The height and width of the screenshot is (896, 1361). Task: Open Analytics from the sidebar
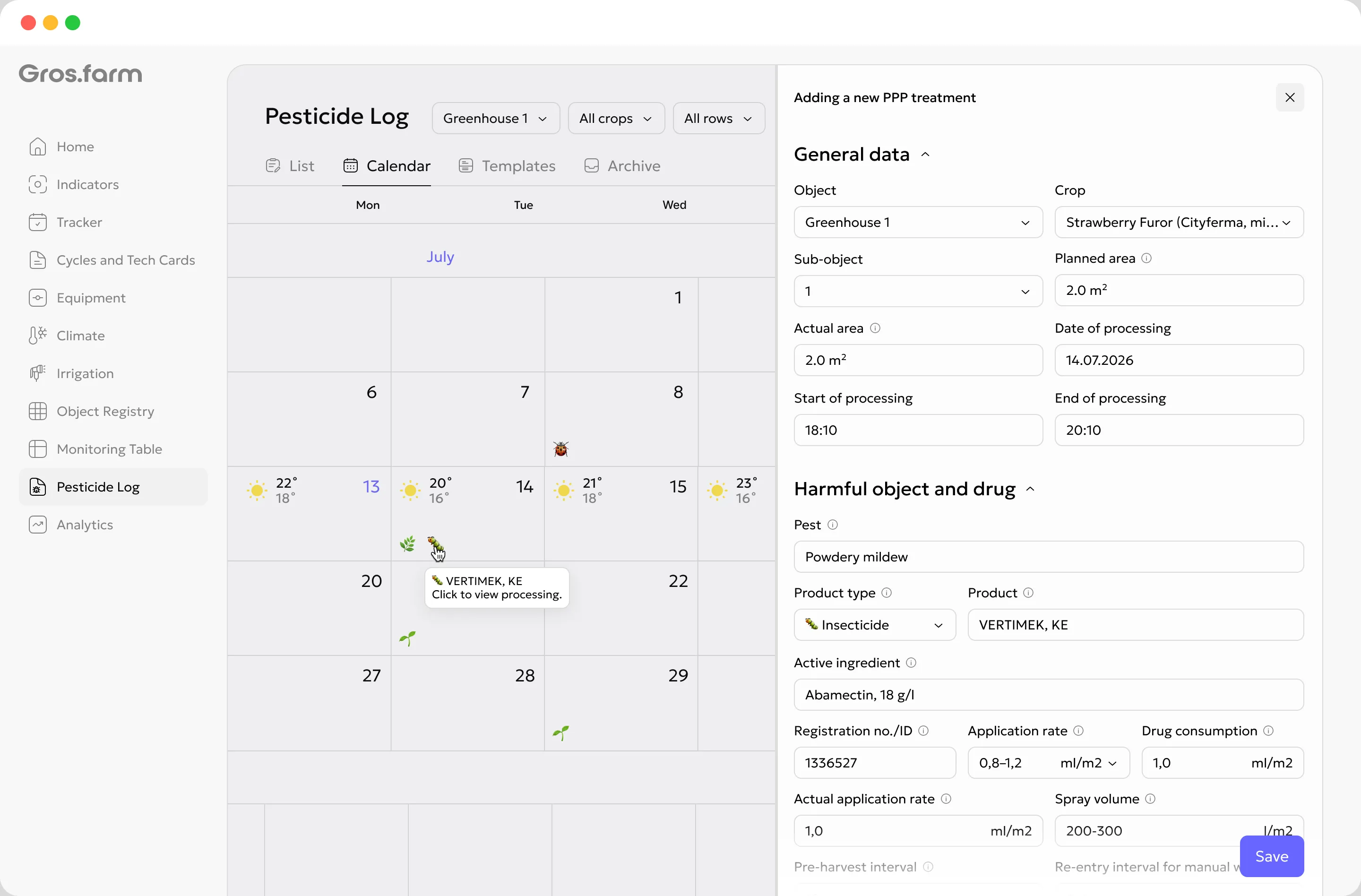(x=71, y=525)
